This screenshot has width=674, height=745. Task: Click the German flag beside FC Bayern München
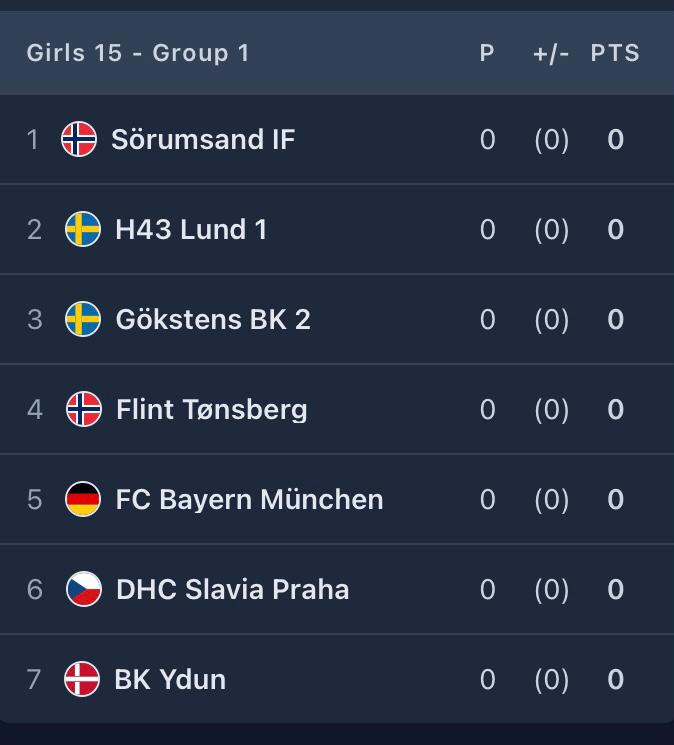point(83,499)
